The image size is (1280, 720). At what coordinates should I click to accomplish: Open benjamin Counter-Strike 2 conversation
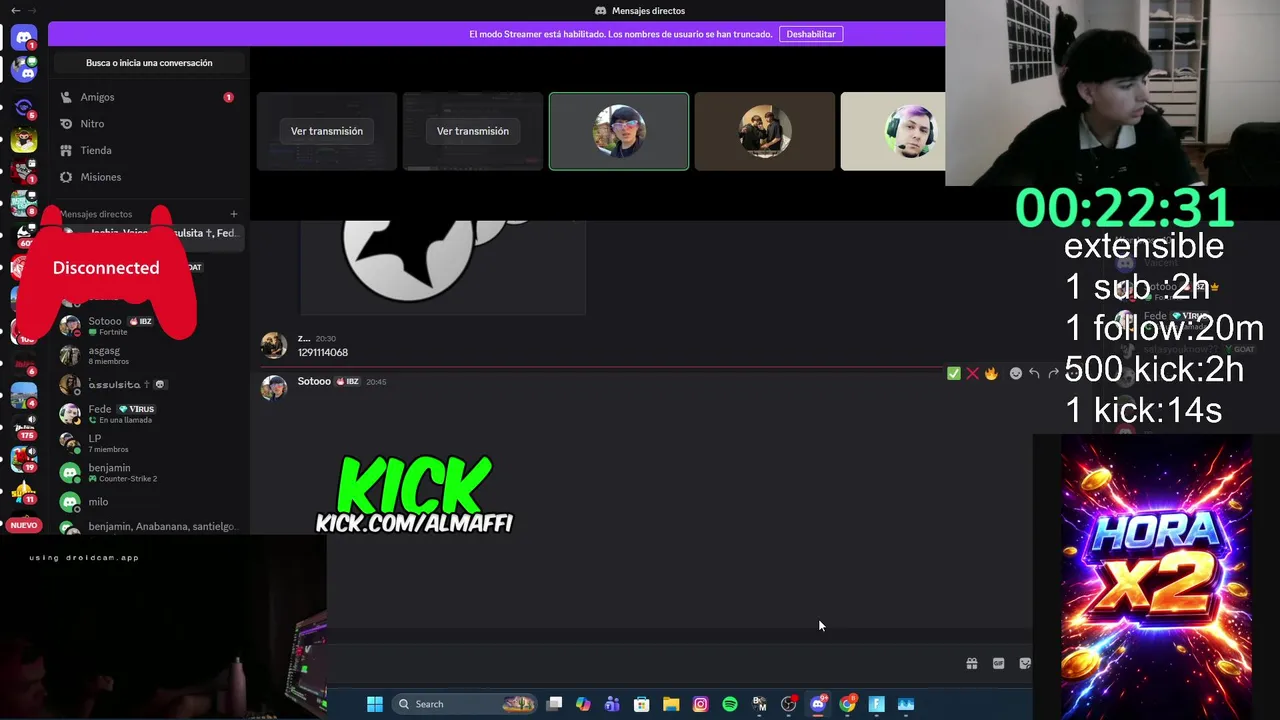149,472
